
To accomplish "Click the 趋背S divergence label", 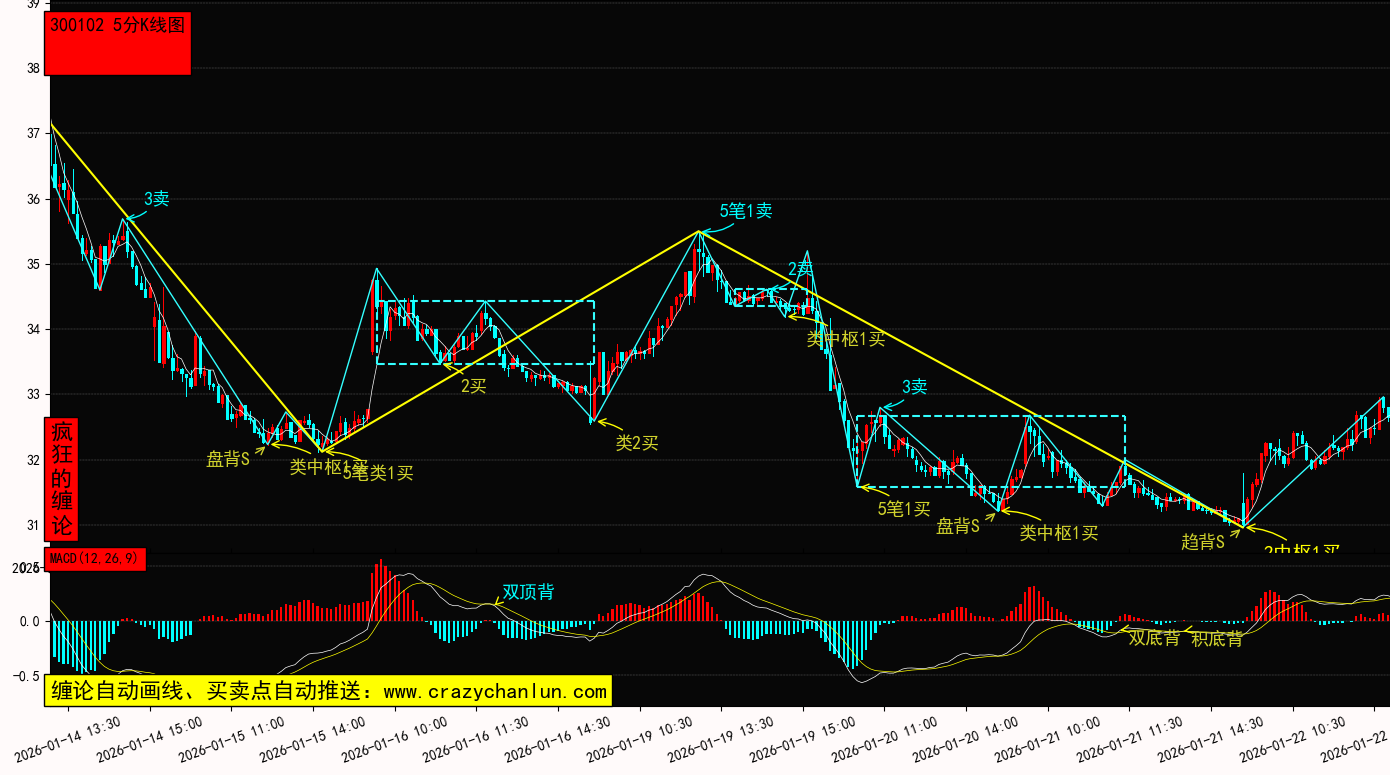I will [1203, 541].
